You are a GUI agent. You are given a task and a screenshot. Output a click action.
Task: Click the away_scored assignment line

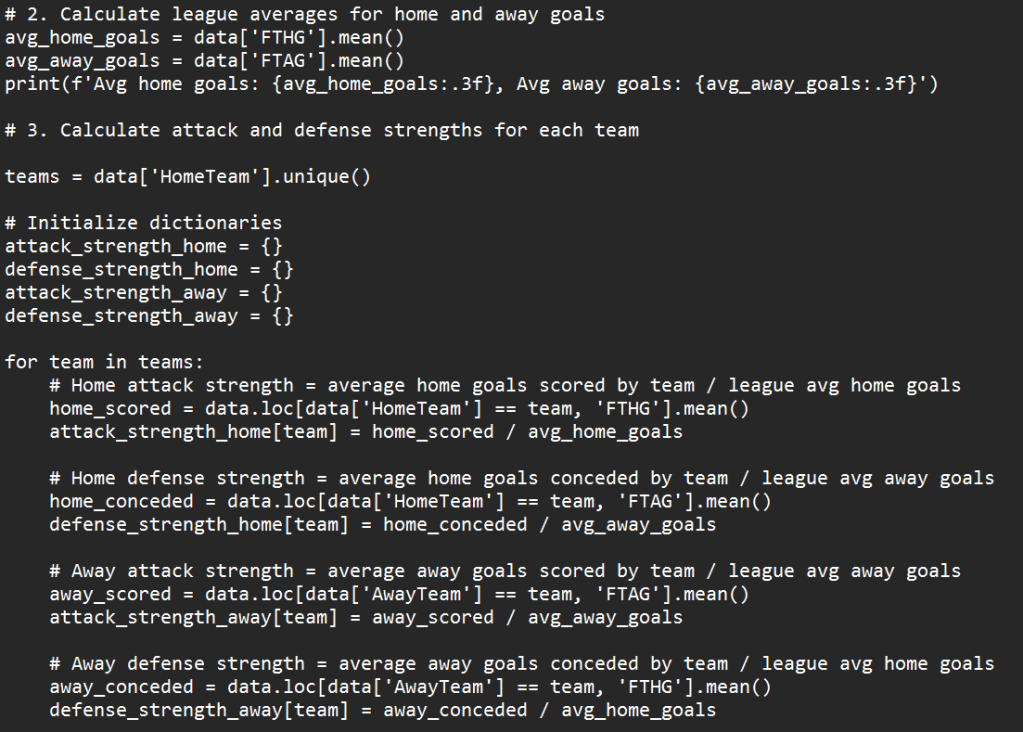[x=398, y=594]
